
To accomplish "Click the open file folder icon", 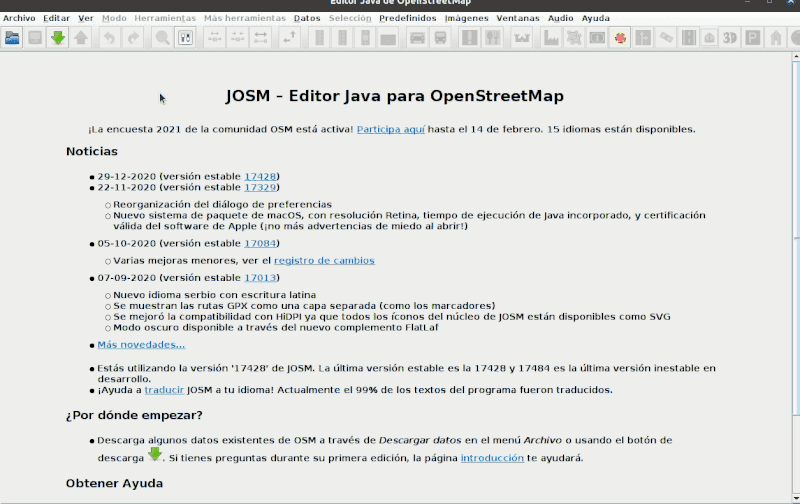I will (x=13, y=38).
